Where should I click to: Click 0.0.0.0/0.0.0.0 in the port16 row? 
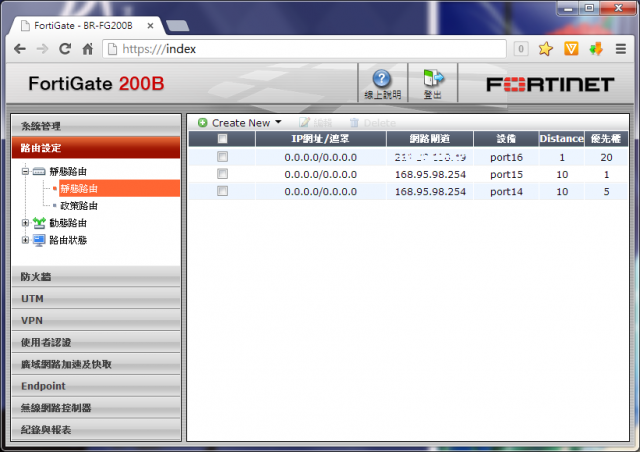pyautogui.click(x=320, y=157)
